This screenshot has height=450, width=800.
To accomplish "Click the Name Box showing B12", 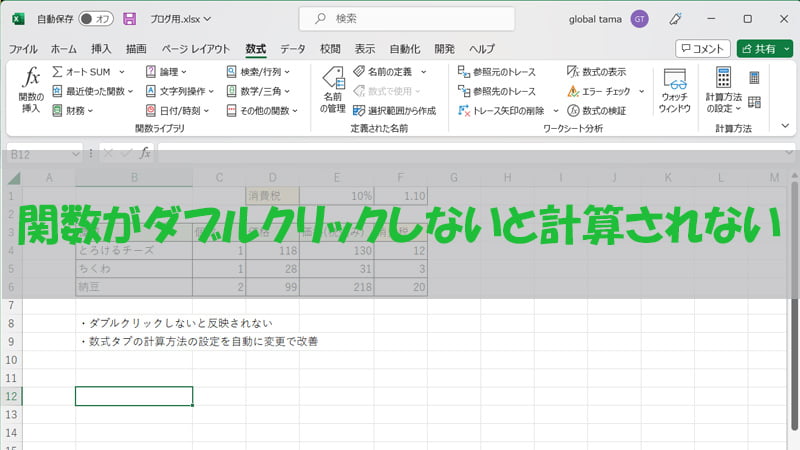I will click(40, 153).
